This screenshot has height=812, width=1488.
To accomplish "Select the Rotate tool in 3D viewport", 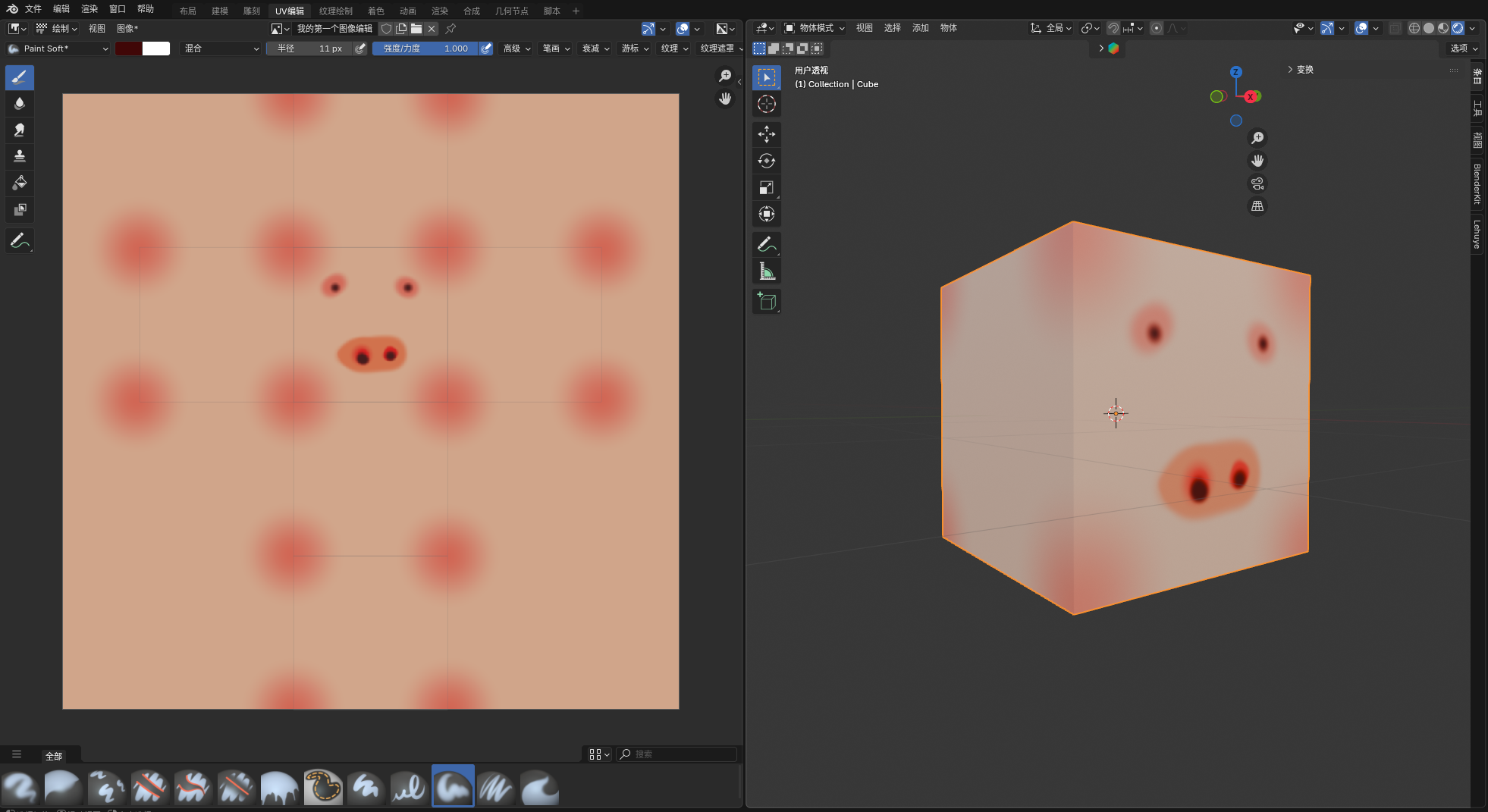I will [767, 161].
